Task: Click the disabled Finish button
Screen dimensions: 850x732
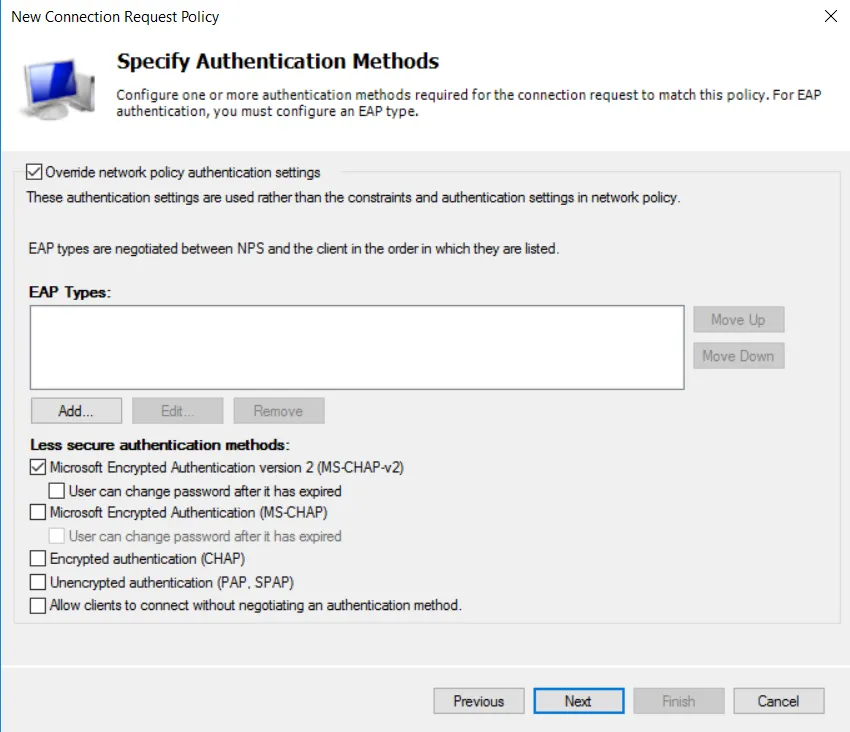Action: tap(678, 700)
